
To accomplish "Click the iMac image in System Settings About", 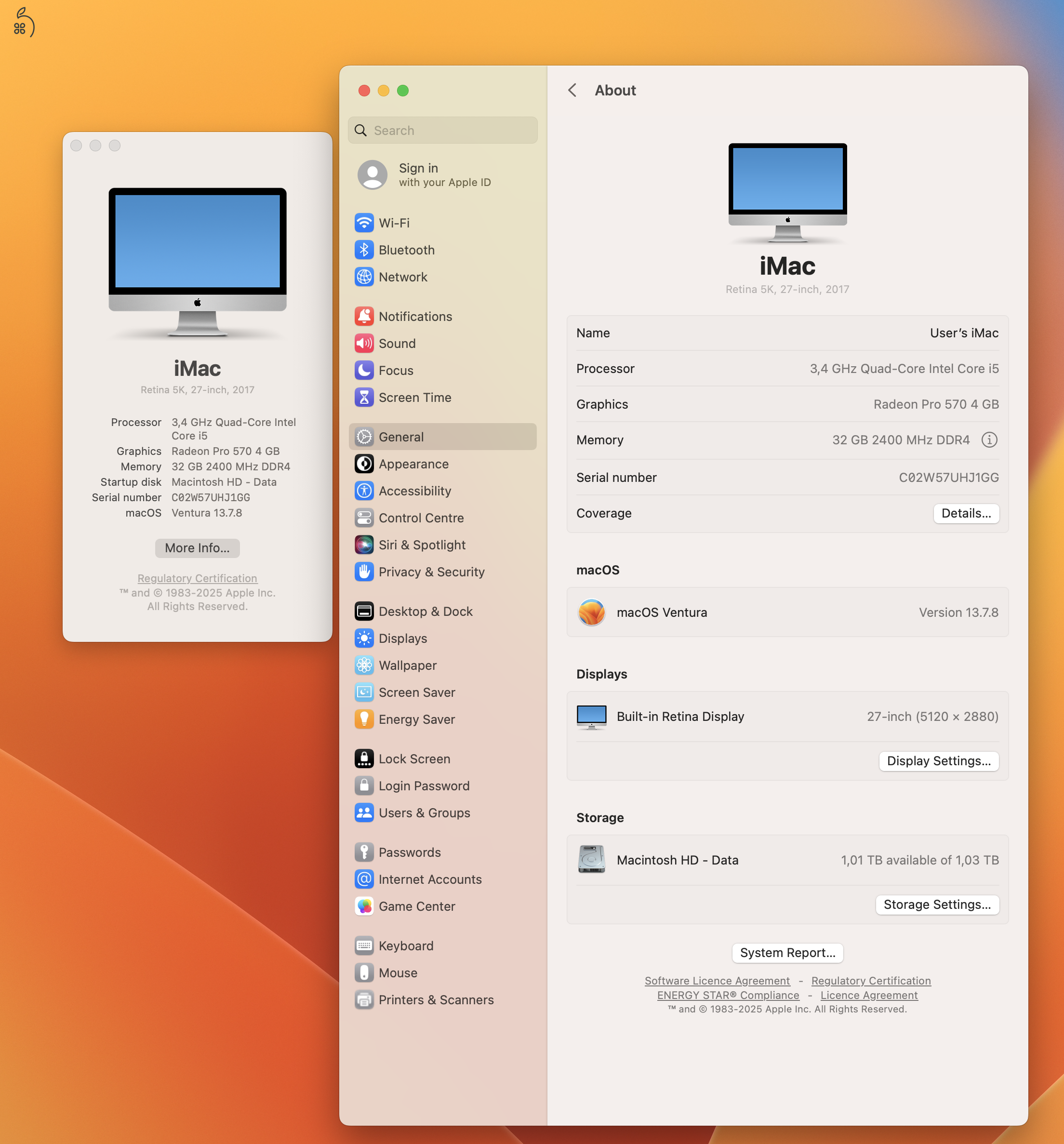I will pos(787,193).
